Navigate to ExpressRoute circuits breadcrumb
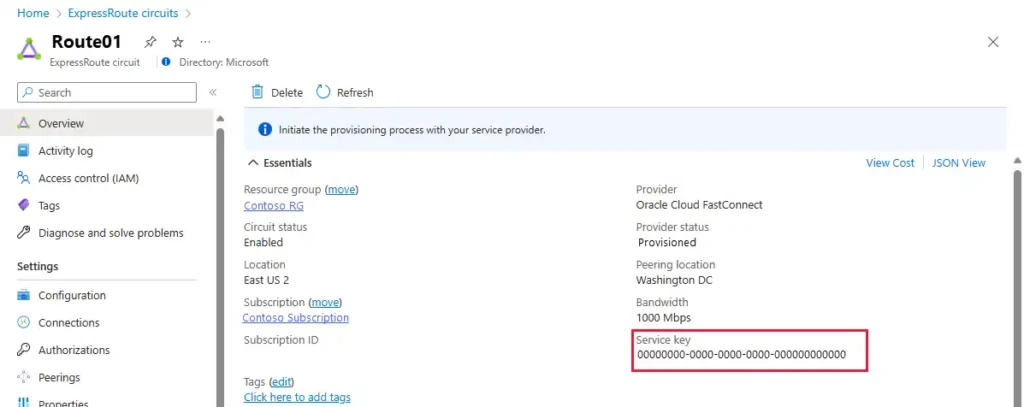The width and height of the screenshot is (1024, 407). coord(123,13)
